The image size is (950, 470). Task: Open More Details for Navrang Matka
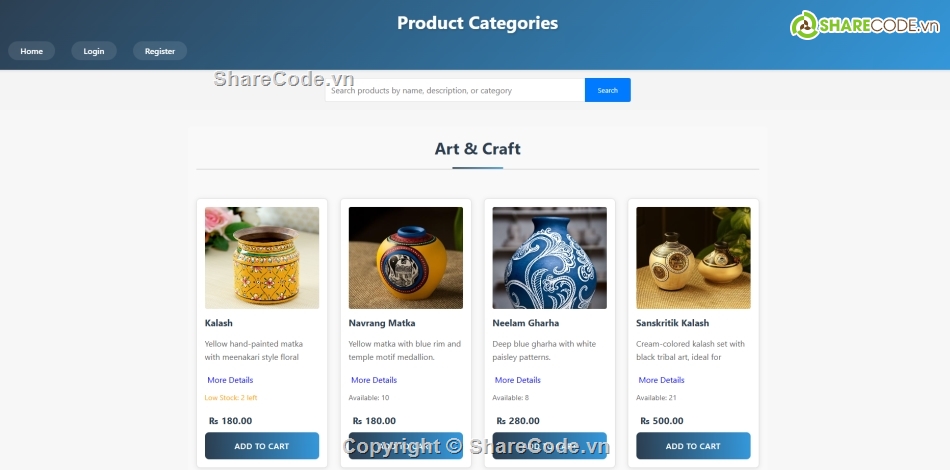[x=374, y=380]
